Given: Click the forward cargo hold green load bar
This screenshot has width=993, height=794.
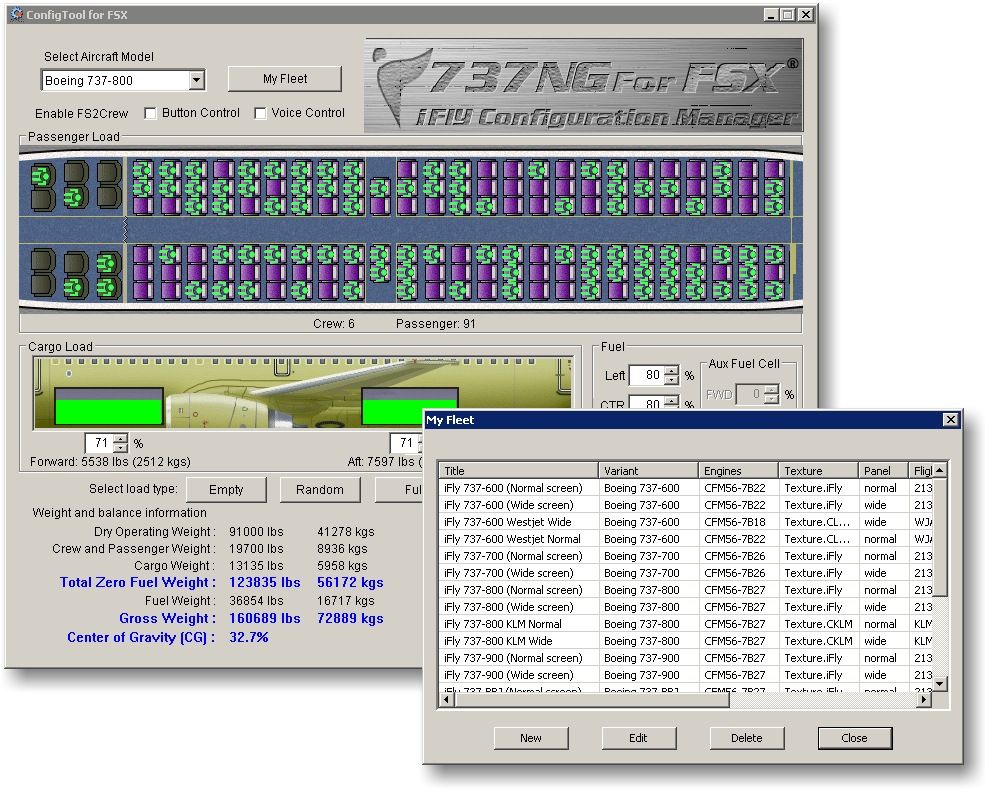Looking at the screenshot, I should tap(108, 411).
